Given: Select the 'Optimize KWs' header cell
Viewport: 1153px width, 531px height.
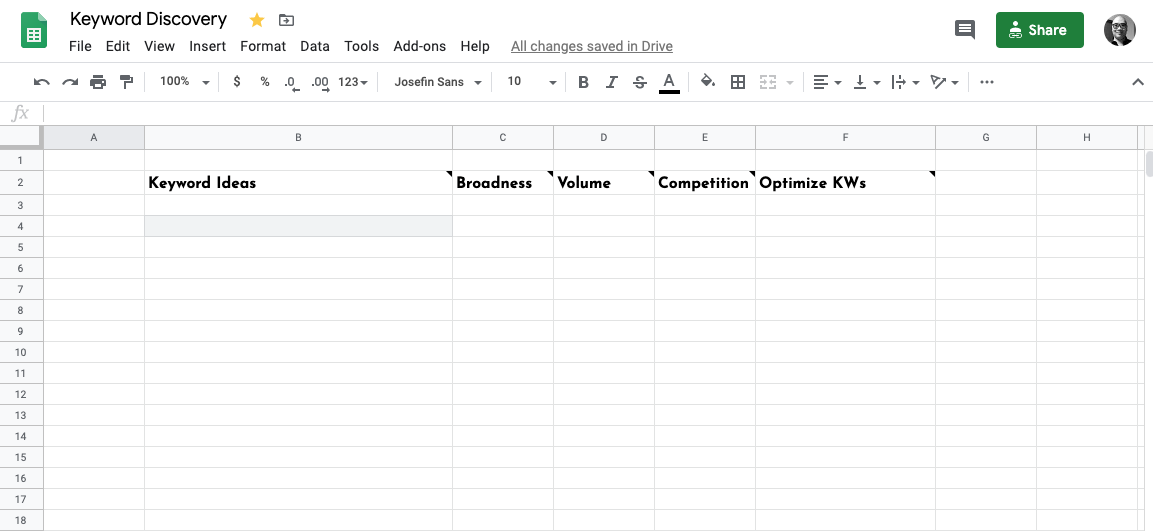Looking at the screenshot, I should click(846, 183).
